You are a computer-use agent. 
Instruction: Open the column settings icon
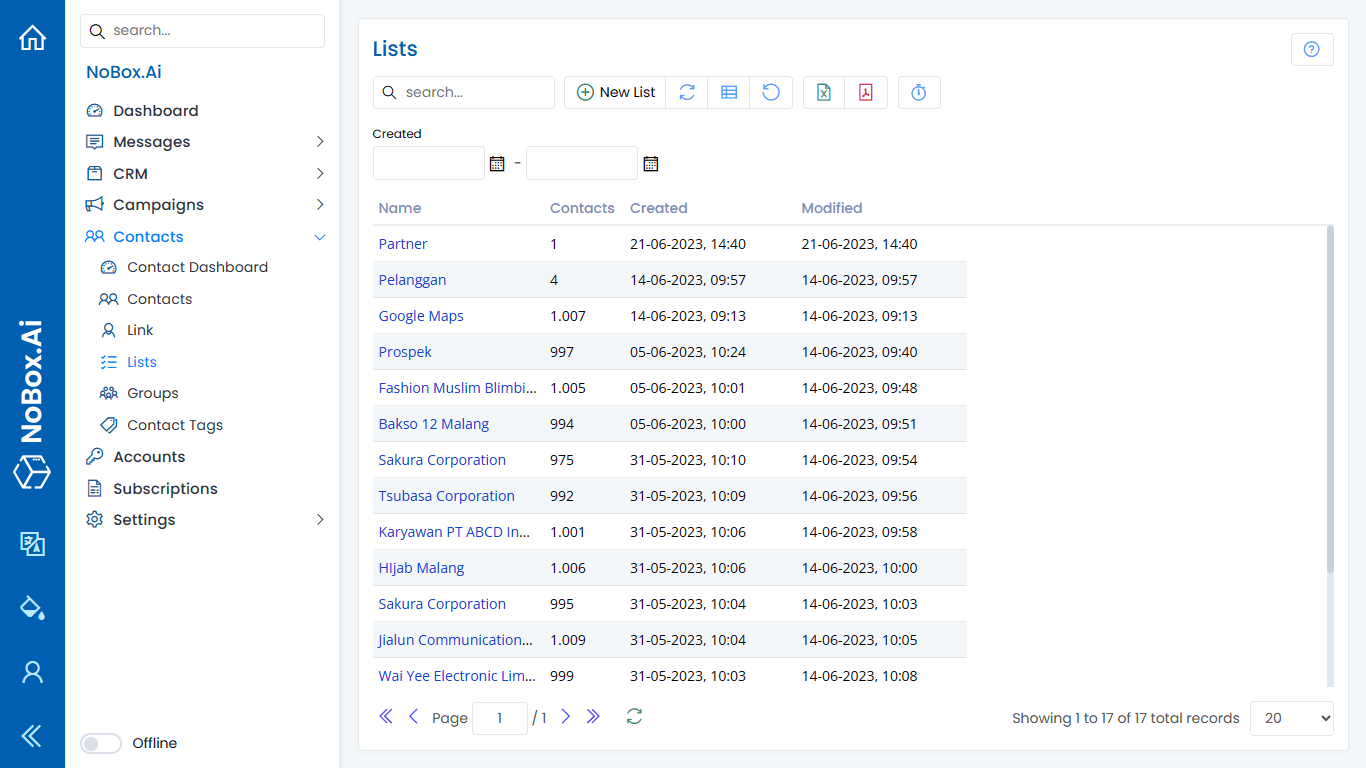tap(729, 92)
